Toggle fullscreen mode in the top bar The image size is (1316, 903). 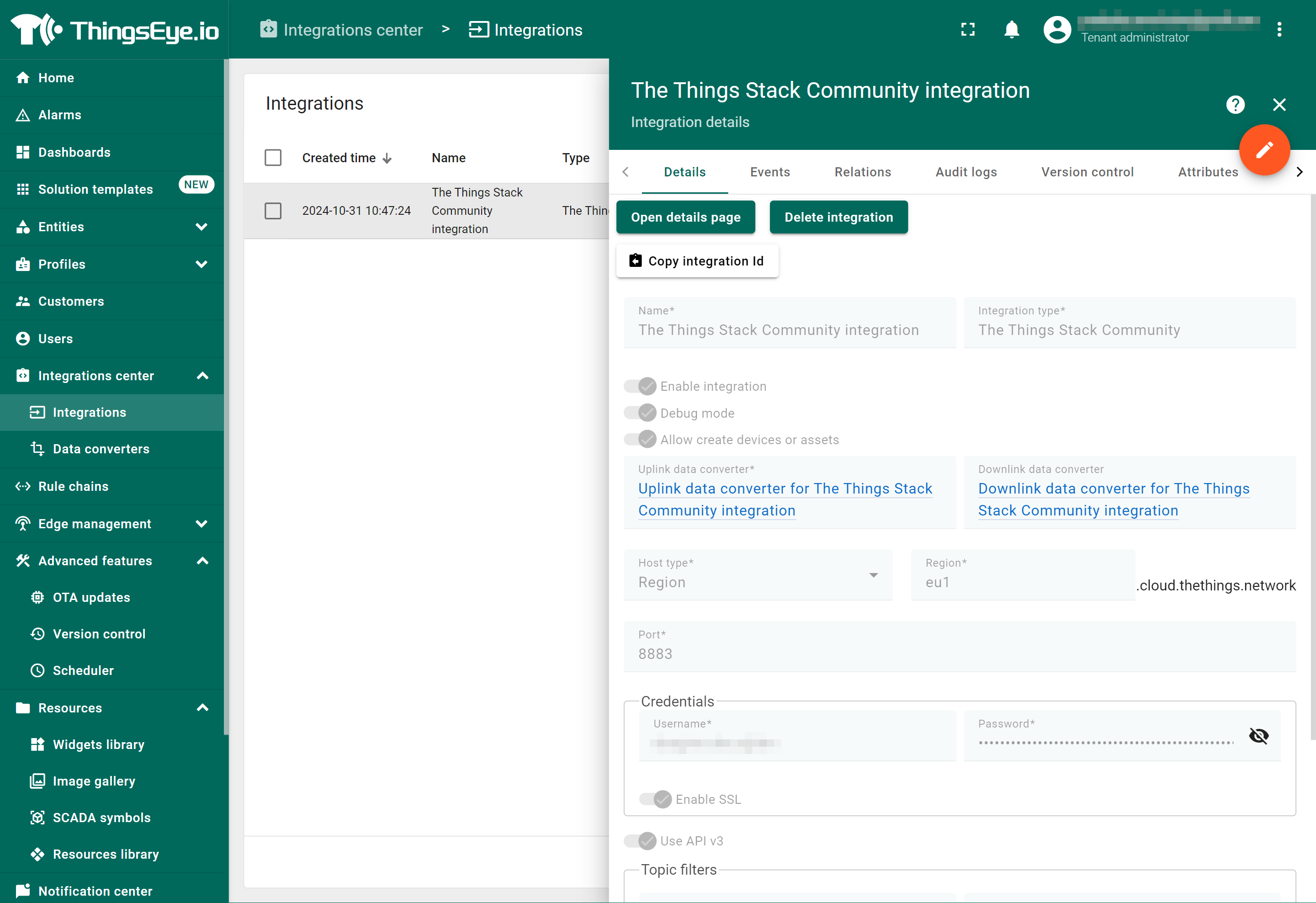pos(968,29)
